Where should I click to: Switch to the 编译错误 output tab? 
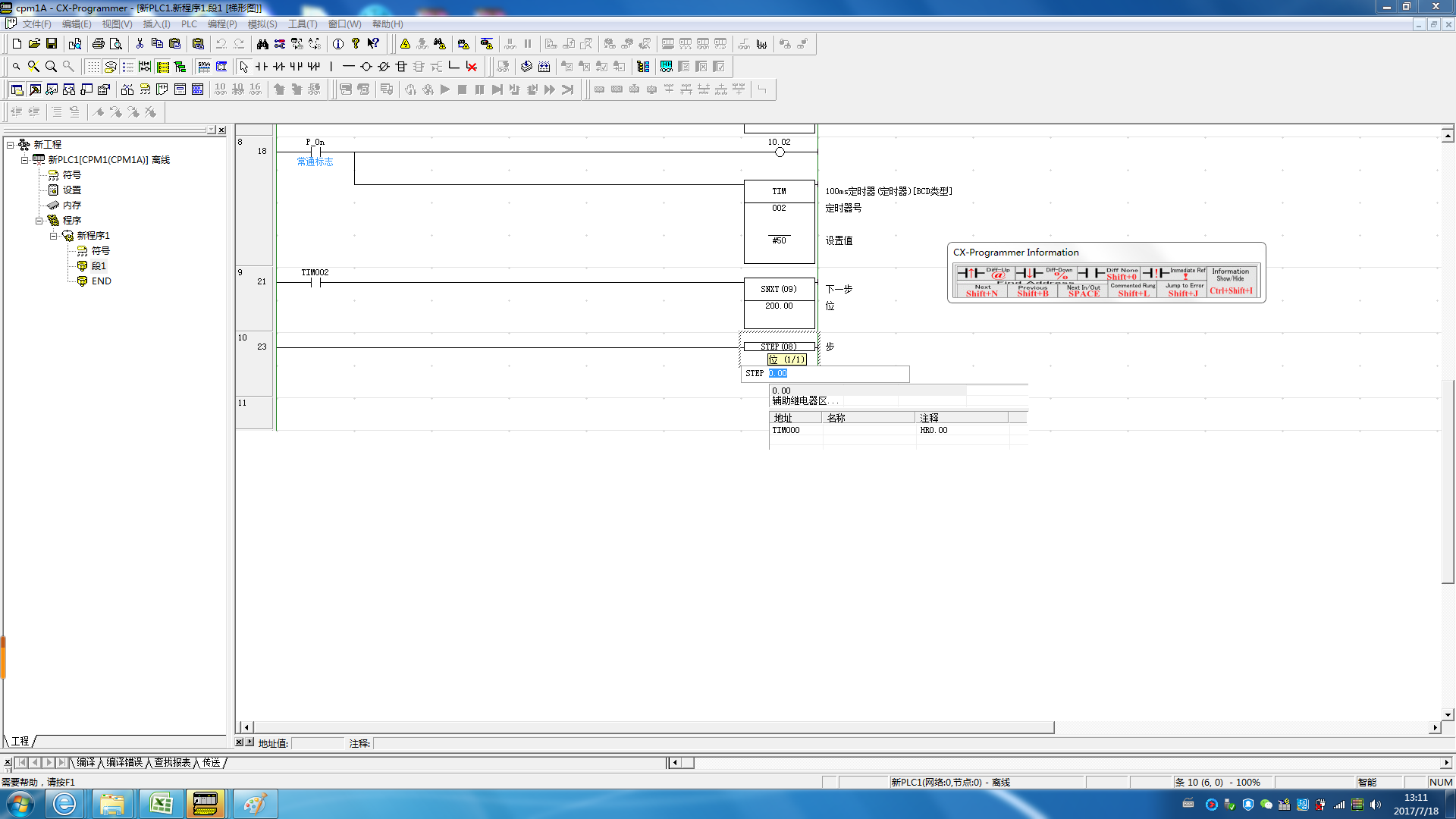[x=124, y=762]
